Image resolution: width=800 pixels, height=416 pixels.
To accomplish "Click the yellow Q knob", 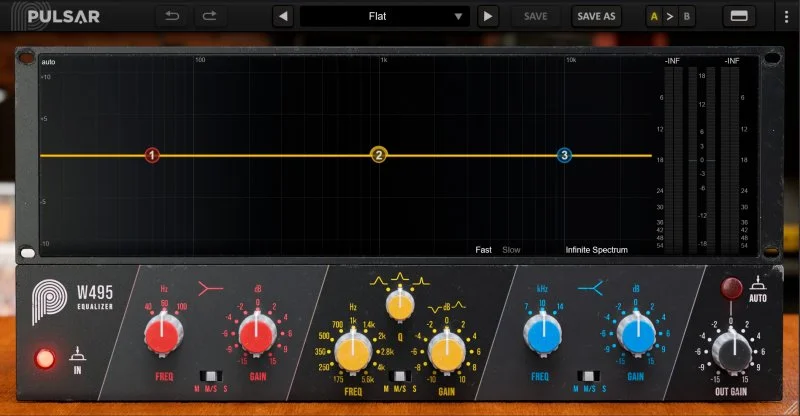I will [x=400, y=305].
